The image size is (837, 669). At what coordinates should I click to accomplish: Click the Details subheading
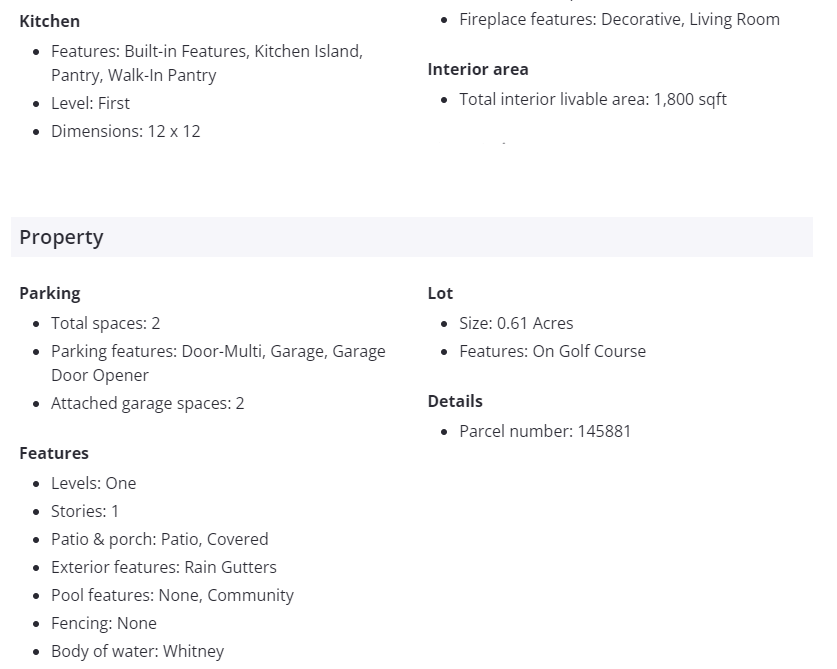(455, 401)
